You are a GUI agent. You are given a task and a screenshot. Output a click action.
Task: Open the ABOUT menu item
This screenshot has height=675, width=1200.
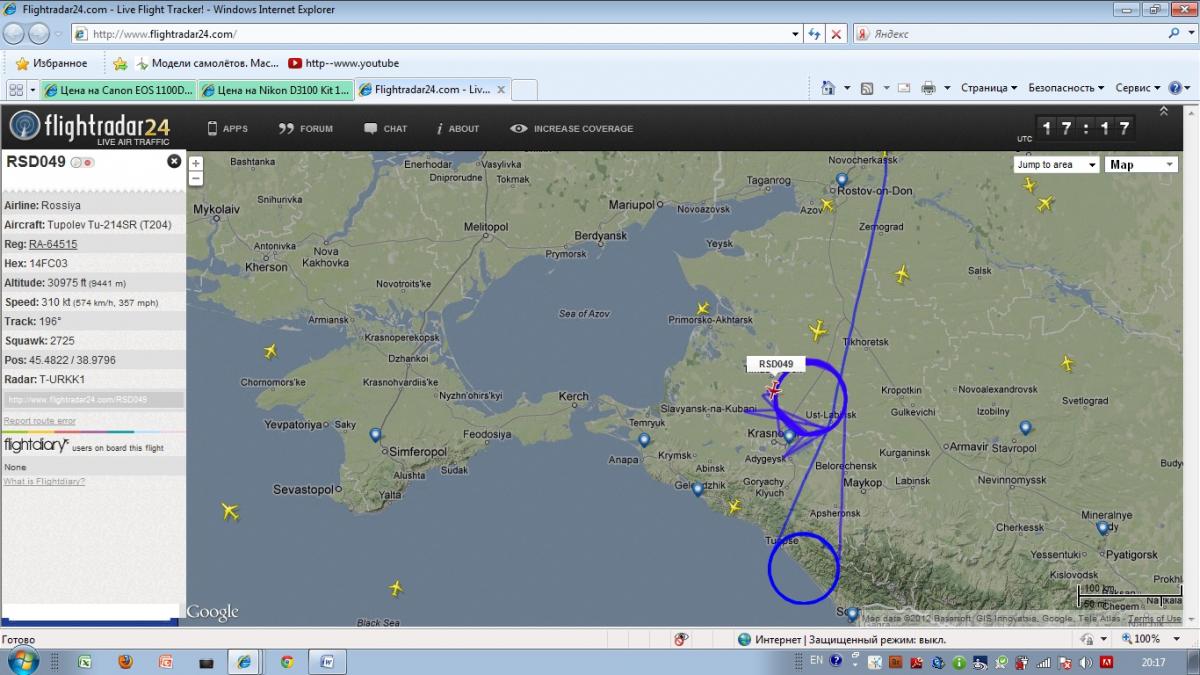coord(458,128)
